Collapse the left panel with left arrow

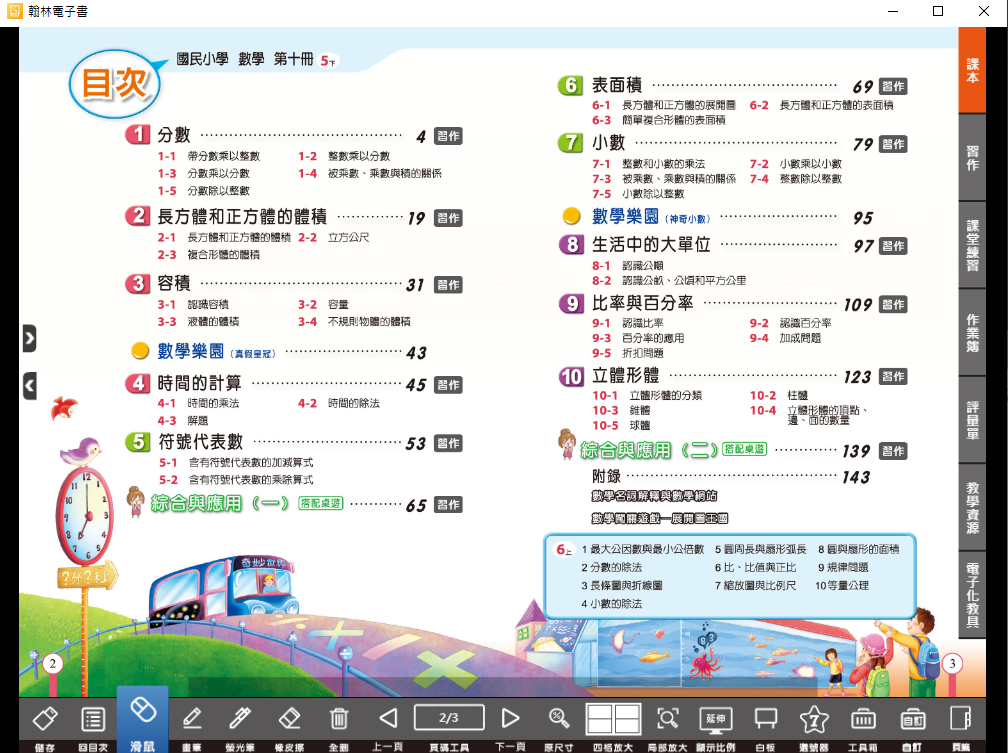[x=30, y=384]
